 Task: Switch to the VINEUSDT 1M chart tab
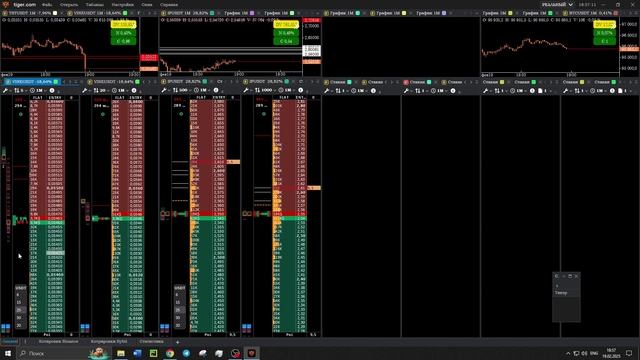pyautogui.click(x=97, y=13)
